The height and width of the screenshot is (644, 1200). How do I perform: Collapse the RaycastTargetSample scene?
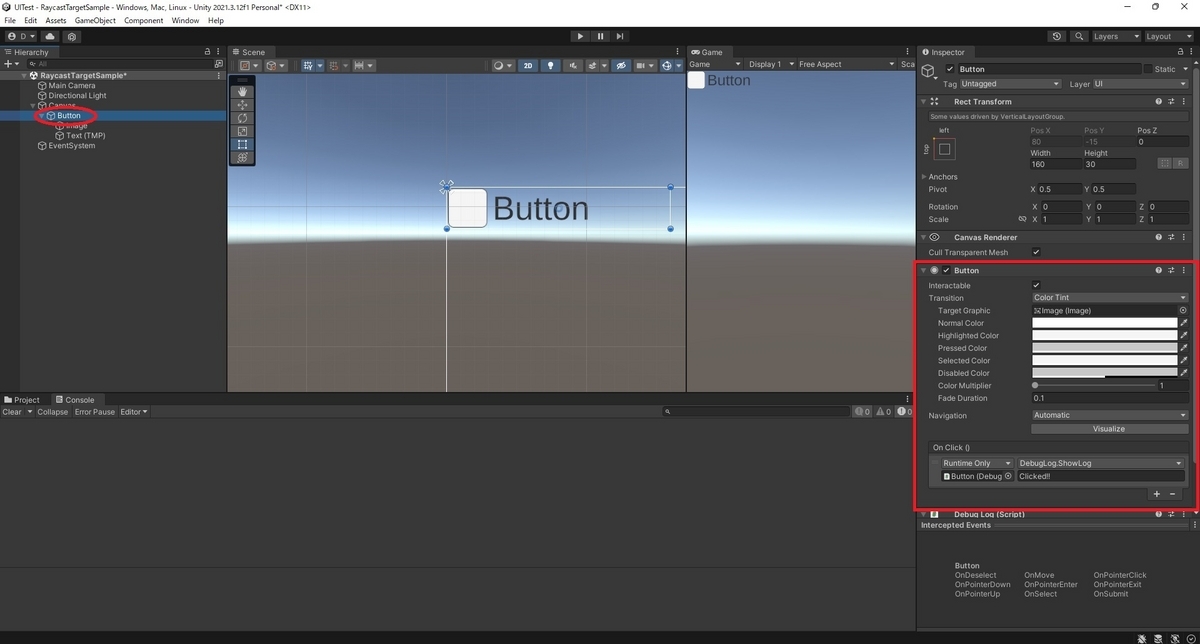[24, 75]
